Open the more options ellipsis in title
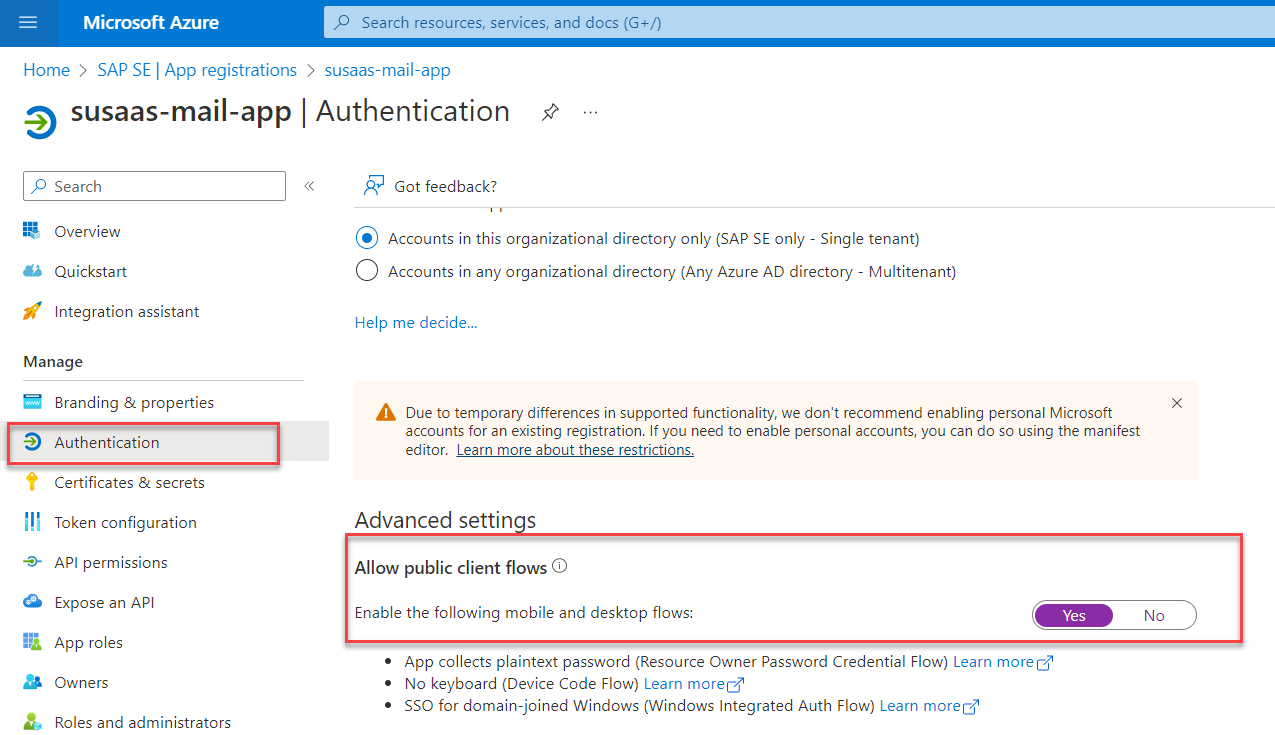 pyautogui.click(x=590, y=112)
